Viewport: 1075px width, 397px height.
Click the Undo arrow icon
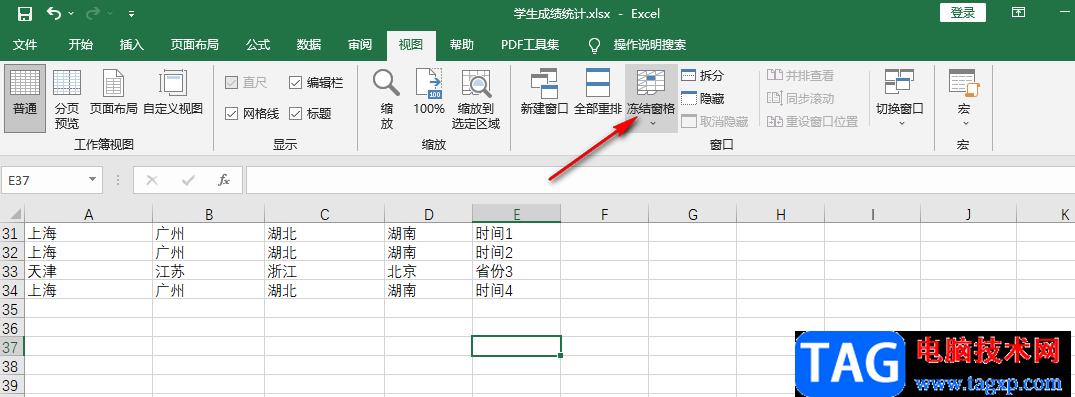(x=54, y=13)
